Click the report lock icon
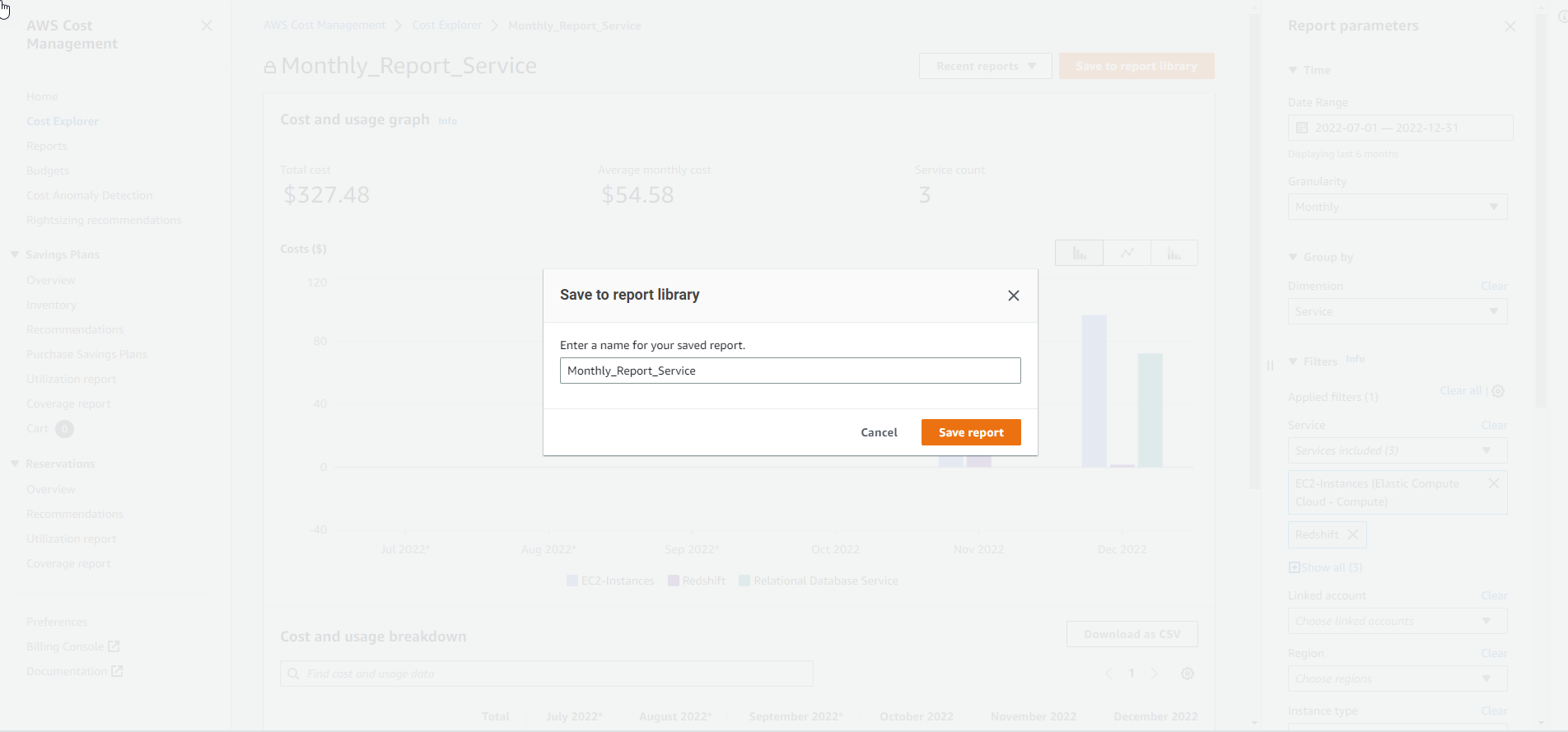Screen dimensions: 1568x732 (x=270, y=67)
